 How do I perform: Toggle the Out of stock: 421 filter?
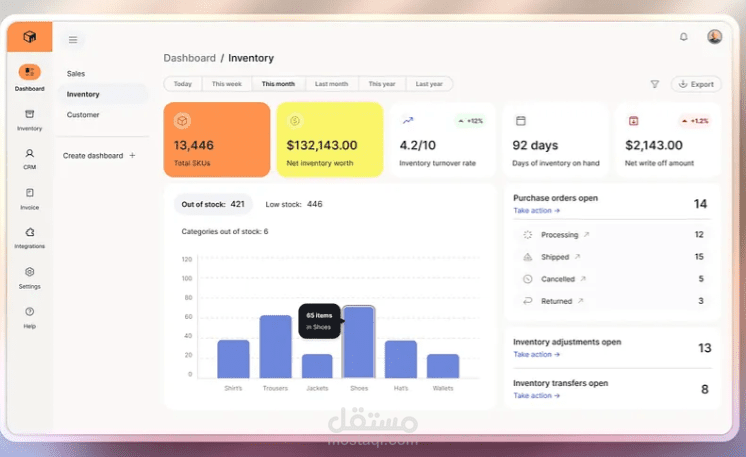213,204
